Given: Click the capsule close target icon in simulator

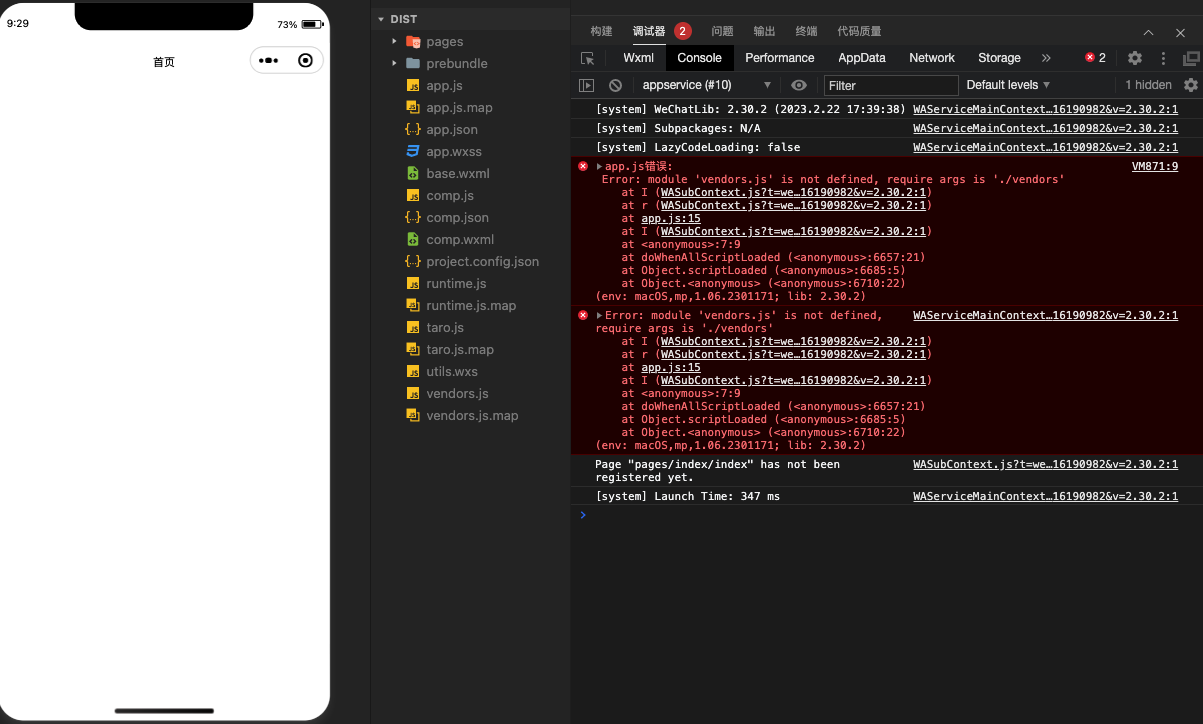Looking at the screenshot, I should pos(303,61).
